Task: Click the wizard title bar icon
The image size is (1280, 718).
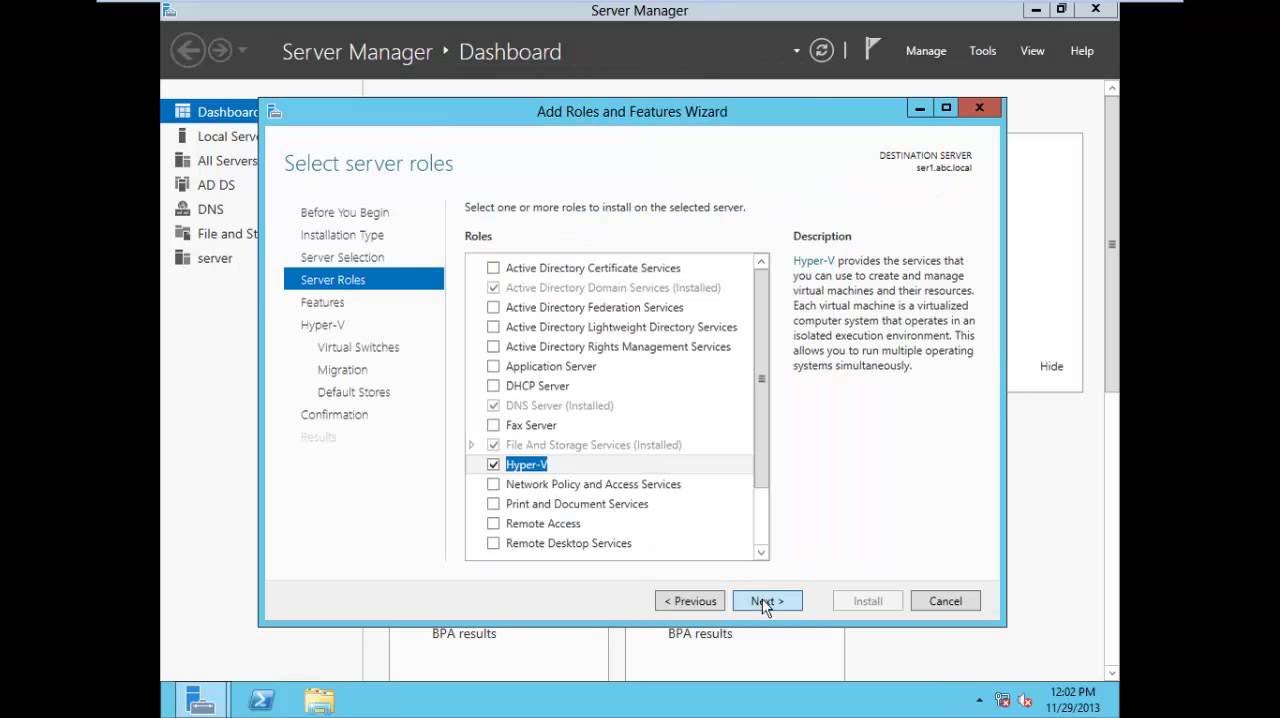Action: 275,112
